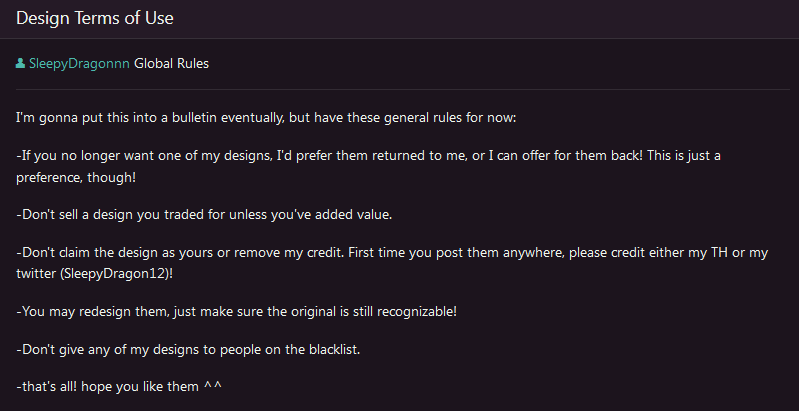Screen dimensions: 799x411
Task: Click the rule about redesigning them
Action: (x=236, y=311)
